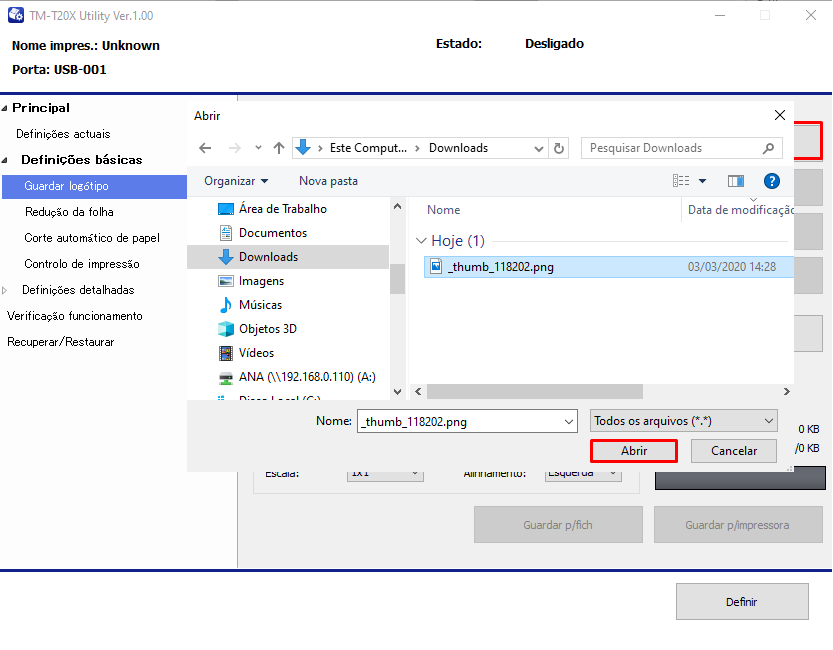
Task: Expand Definições detalhadas tree node
Action: [5, 290]
